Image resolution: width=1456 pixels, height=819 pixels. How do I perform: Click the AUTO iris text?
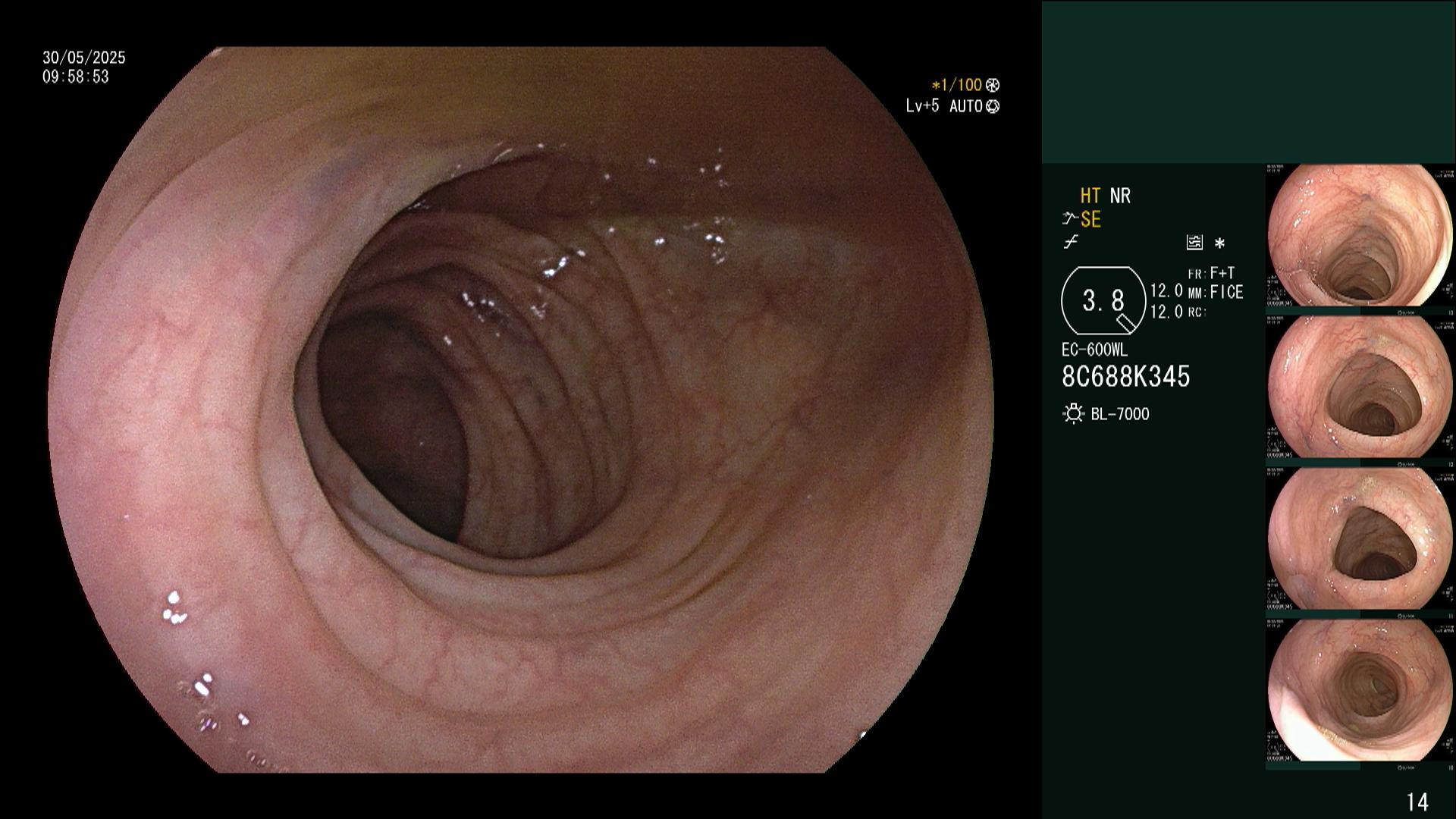coord(966,106)
